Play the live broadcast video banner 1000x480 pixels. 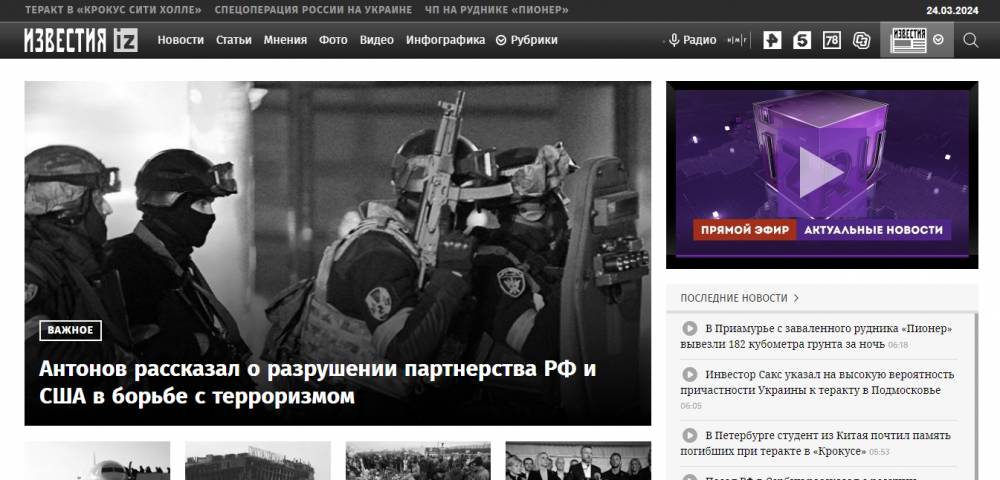coord(822,174)
